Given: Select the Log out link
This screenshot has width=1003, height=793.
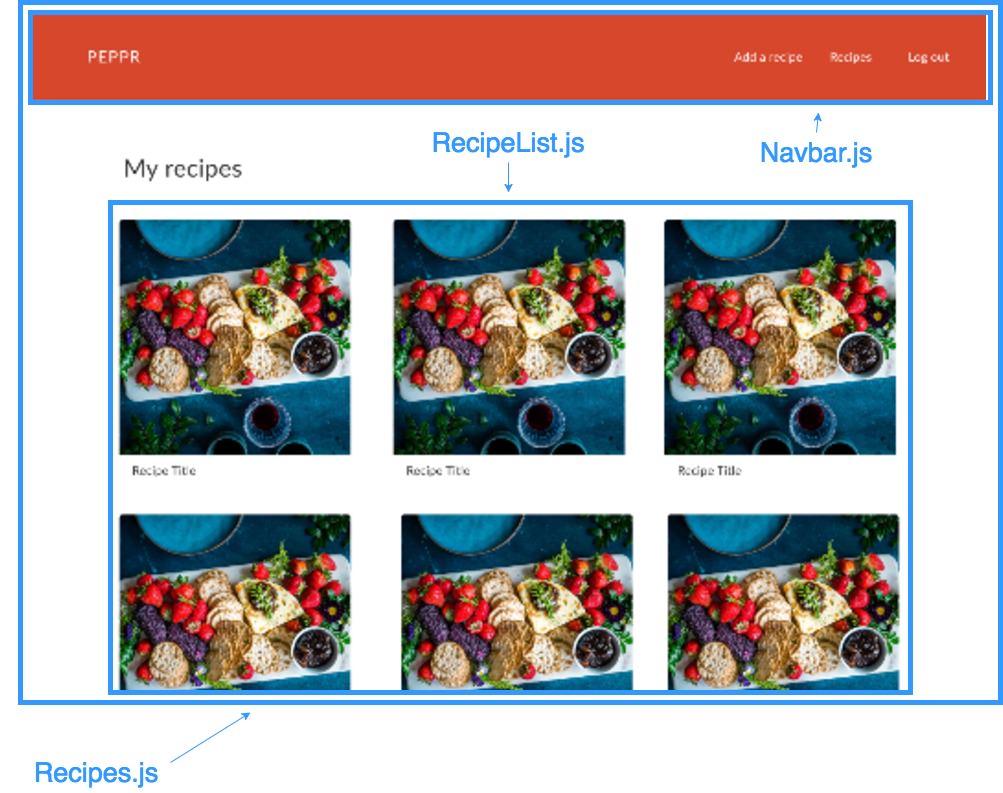Looking at the screenshot, I should point(928,57).
